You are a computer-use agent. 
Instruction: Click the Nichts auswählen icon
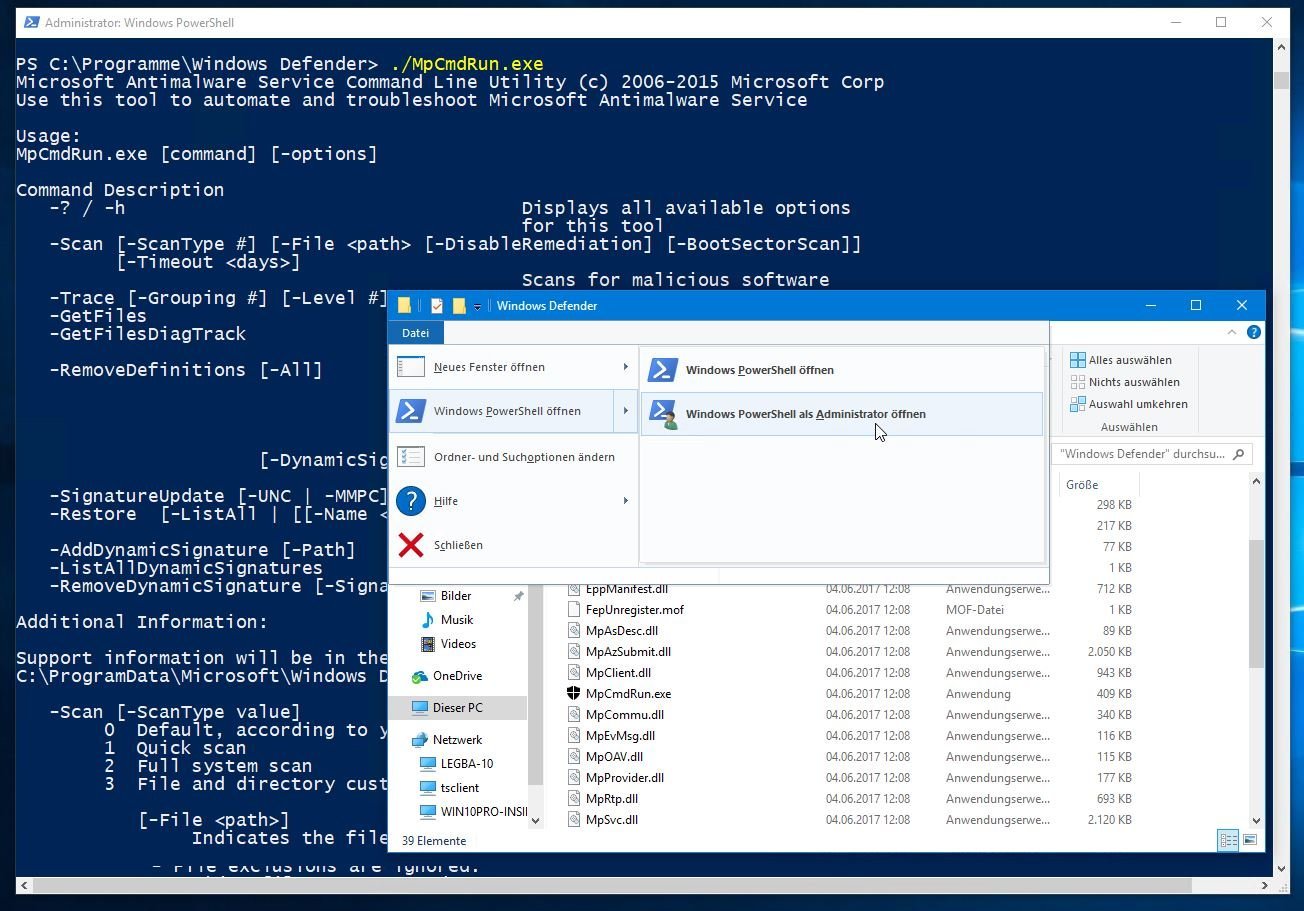point(1078,382)
